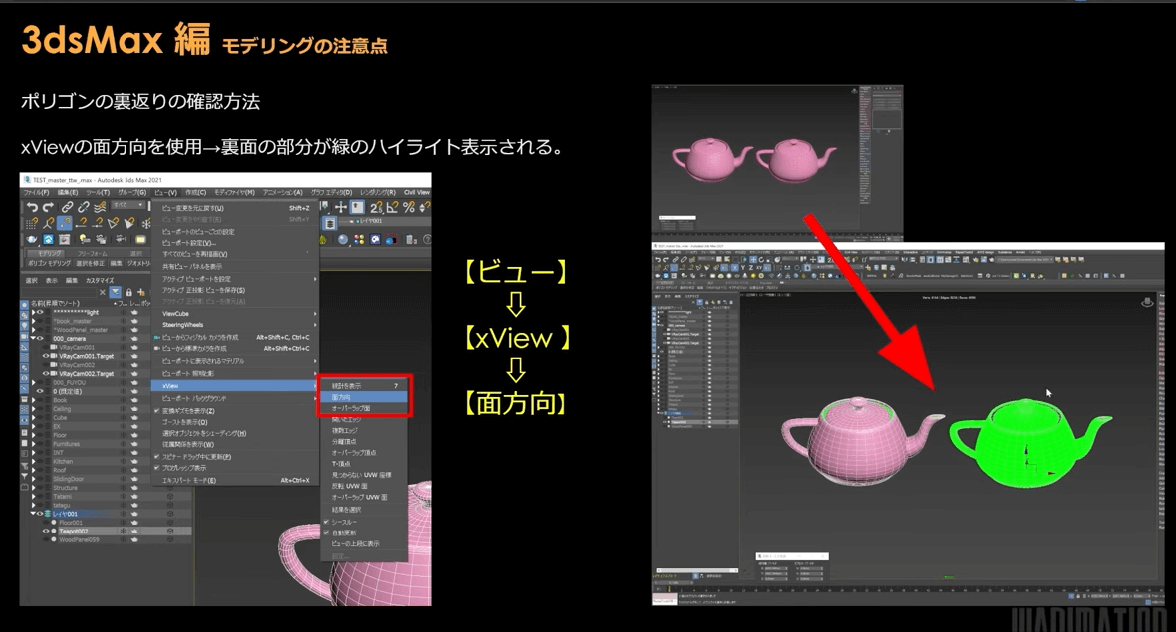Click the ポリゴン モデリング ribbon panel button
Screen dimensions: 1176x632
tap(49, 264)
